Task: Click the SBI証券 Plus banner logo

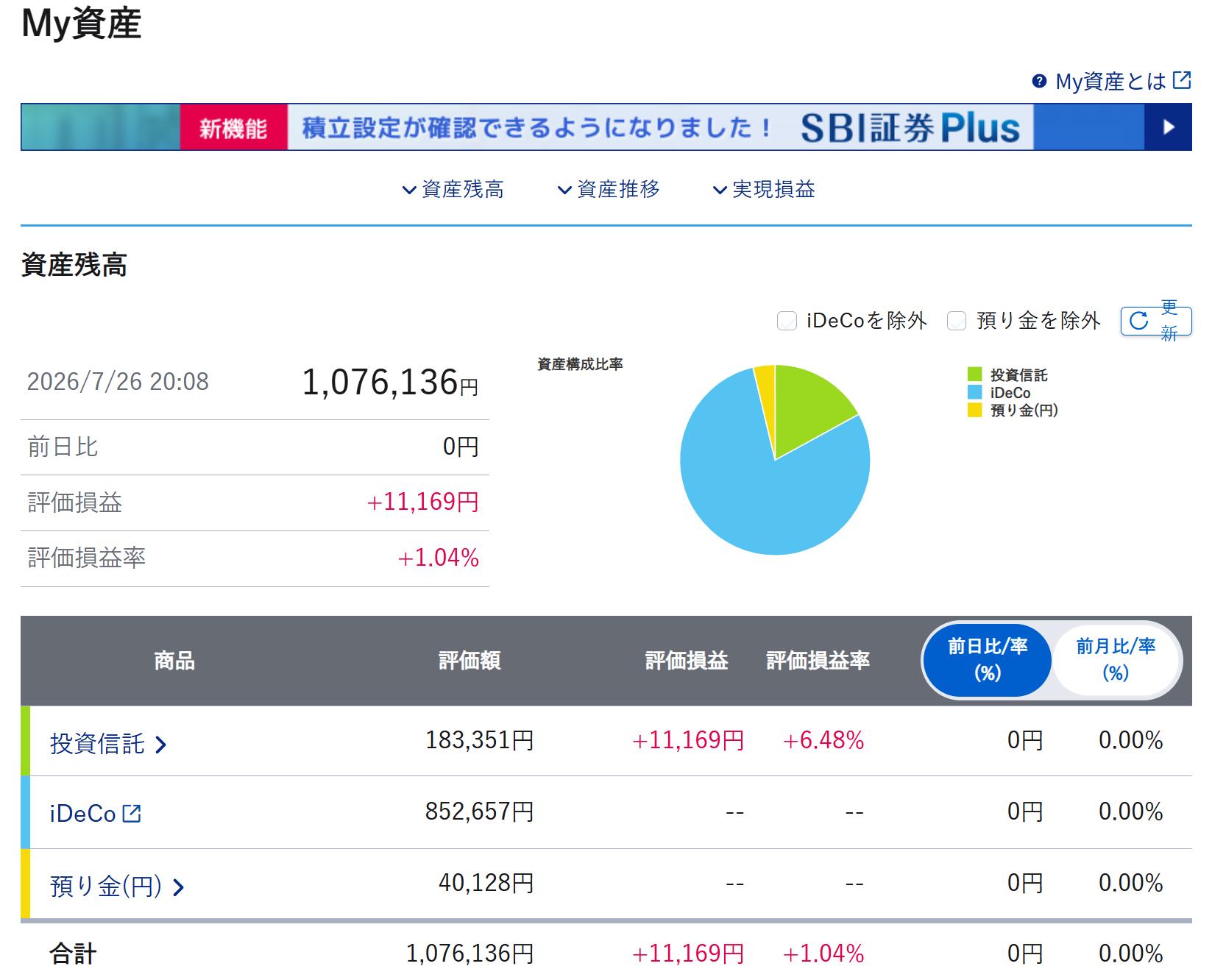Action: [910, 128]
